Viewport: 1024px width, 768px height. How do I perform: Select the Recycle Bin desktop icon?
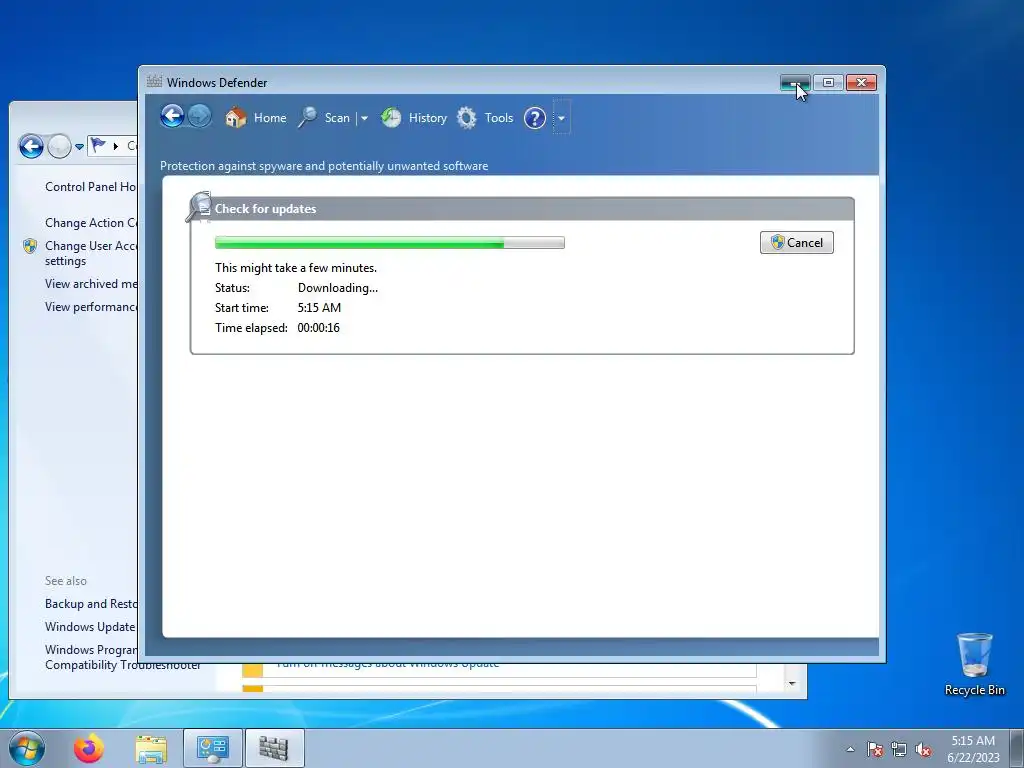click(974, 664)
